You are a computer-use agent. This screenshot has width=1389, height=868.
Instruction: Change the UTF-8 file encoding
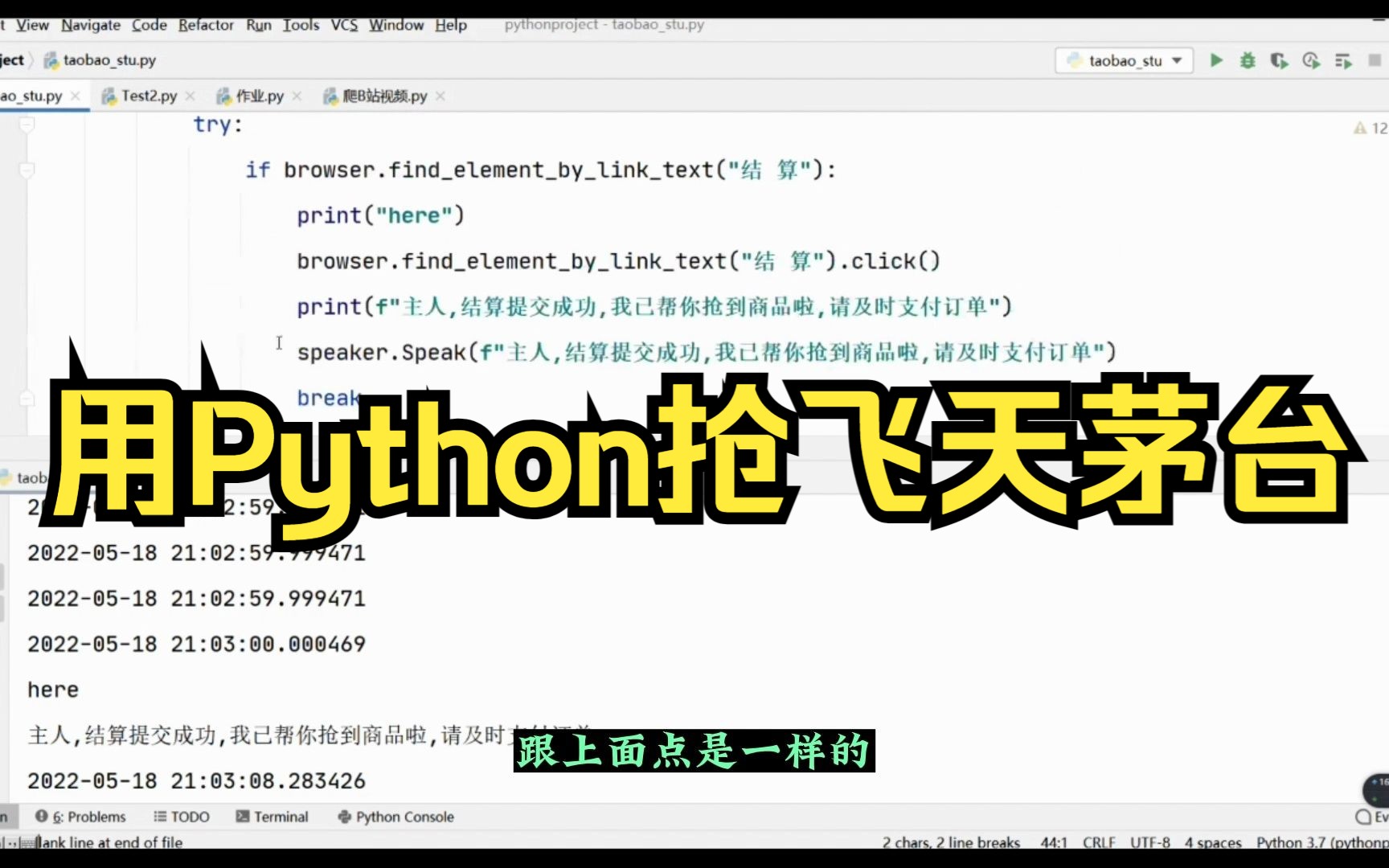coord(1151,842)
